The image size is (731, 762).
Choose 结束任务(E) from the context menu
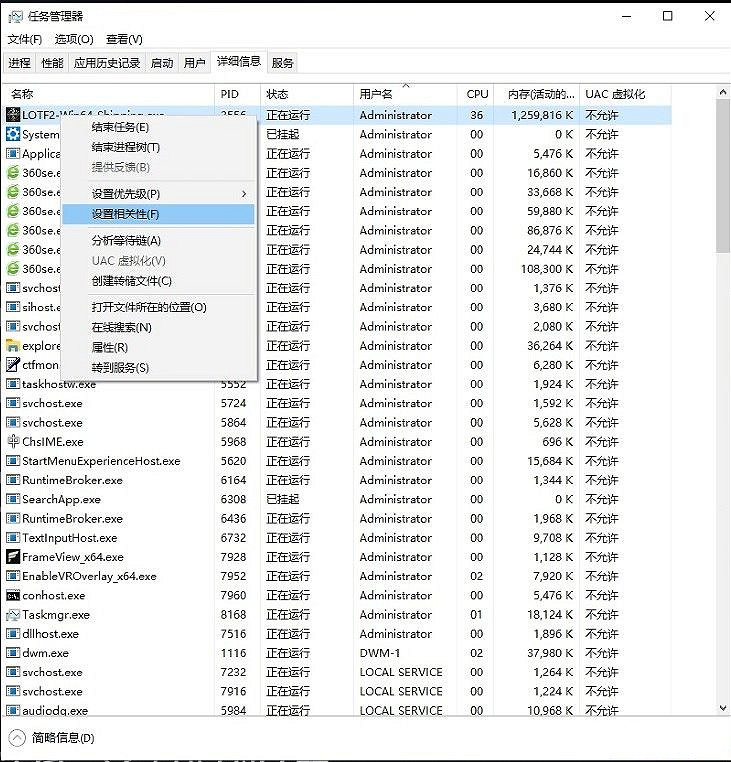point(120,127)
